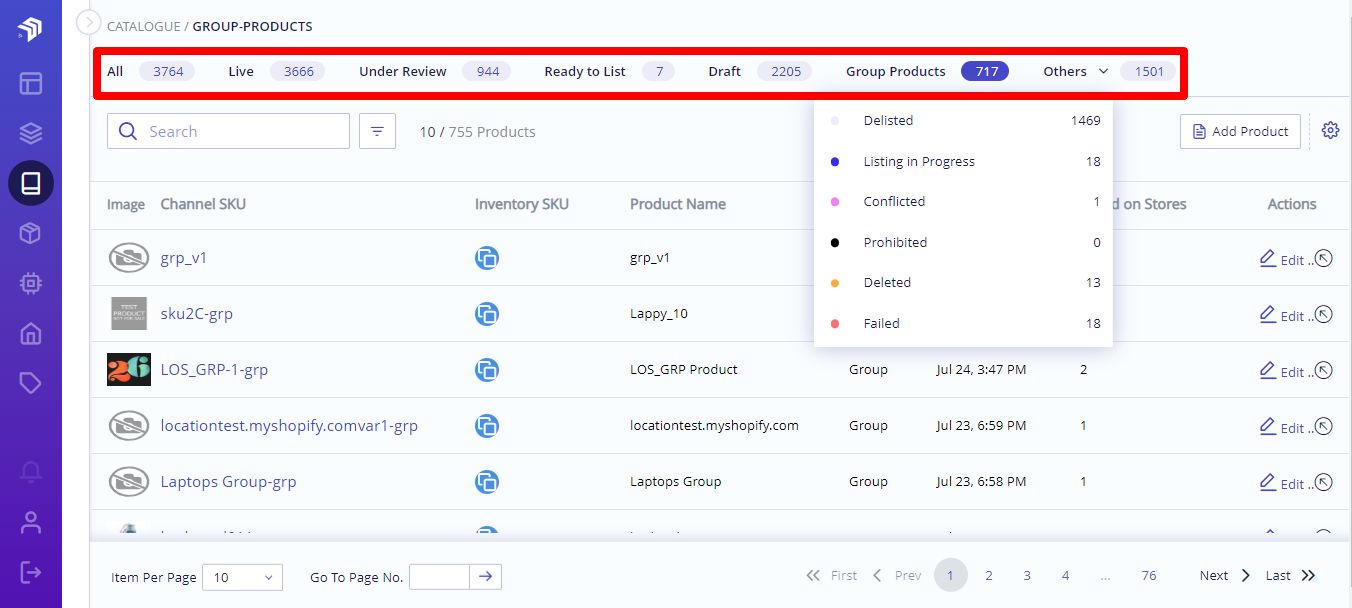Click the Search products field
1352x608 pixels.
pyautogui.click(x=228, y=131)
